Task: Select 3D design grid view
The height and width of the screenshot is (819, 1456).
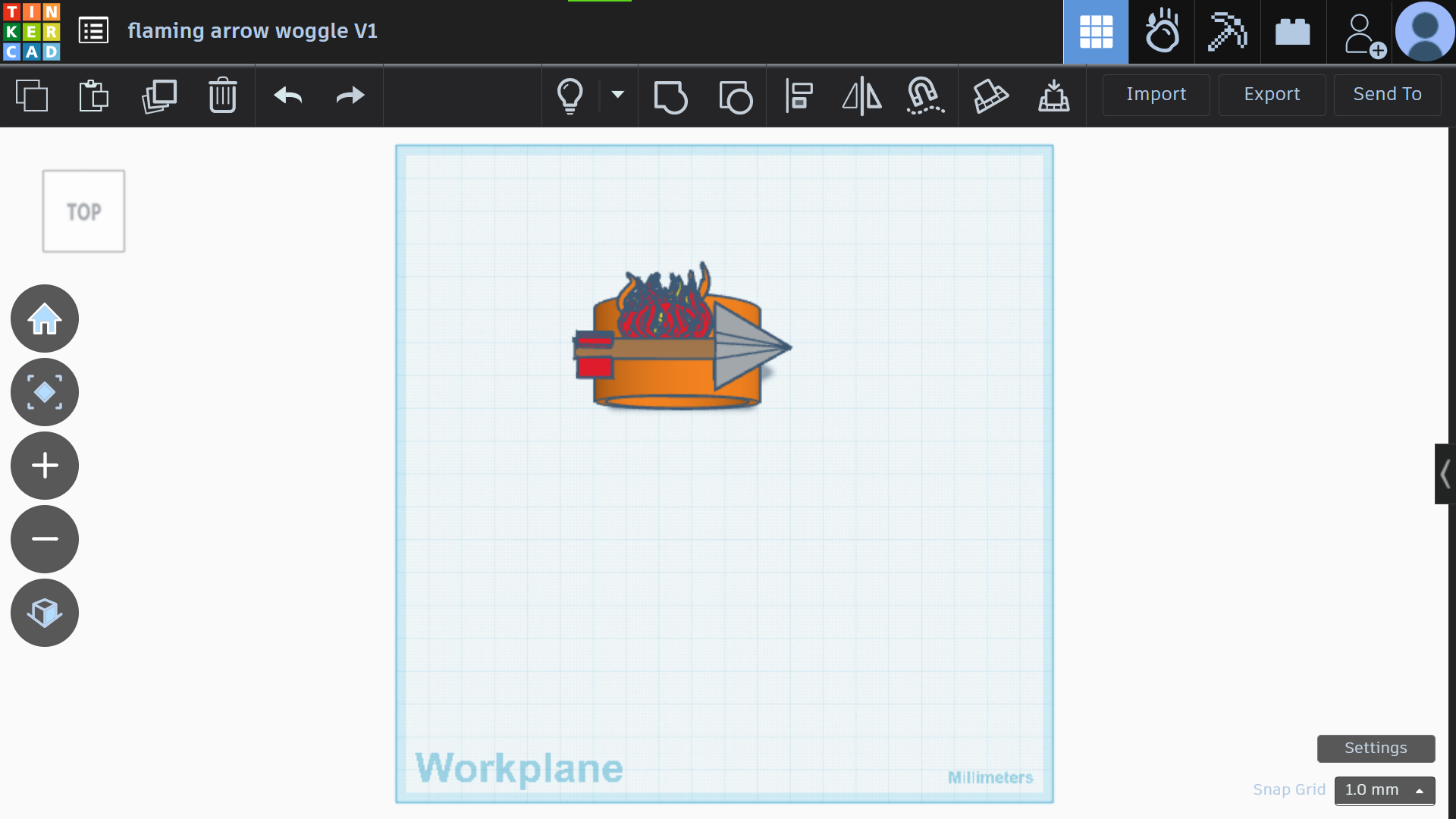Action: coord(1096,32)
